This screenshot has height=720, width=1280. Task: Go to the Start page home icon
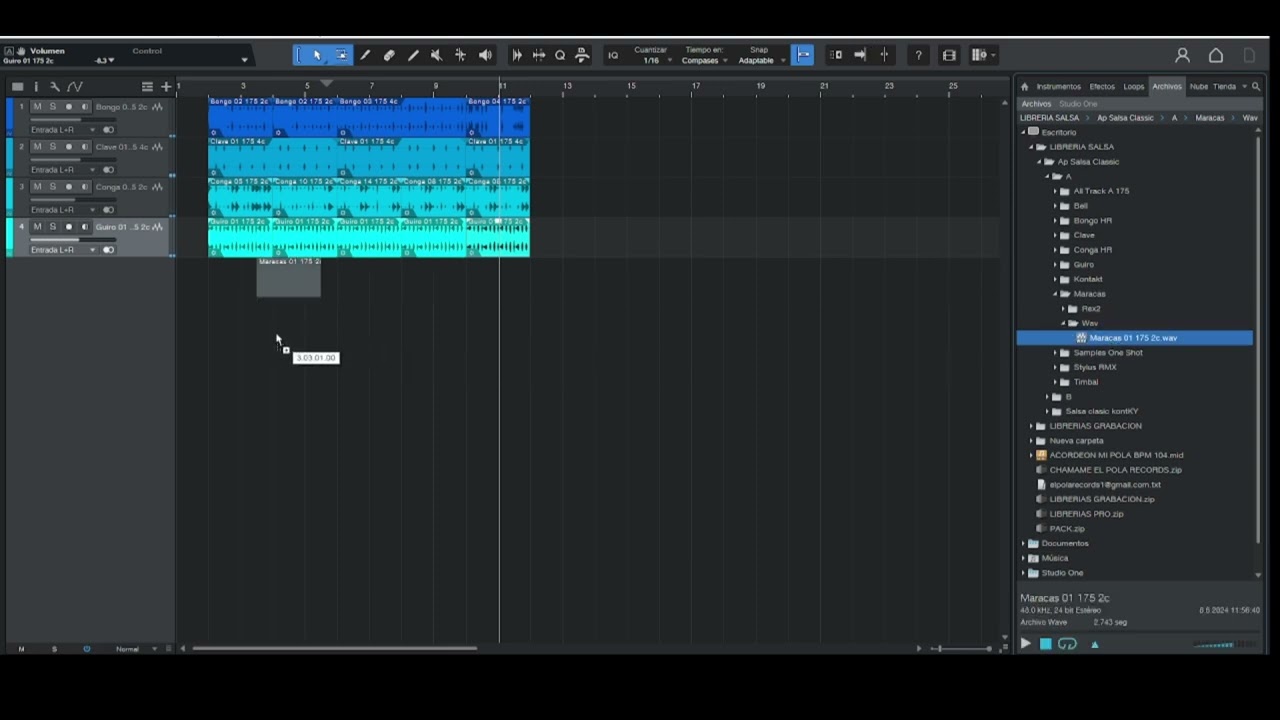[1216, 55]
